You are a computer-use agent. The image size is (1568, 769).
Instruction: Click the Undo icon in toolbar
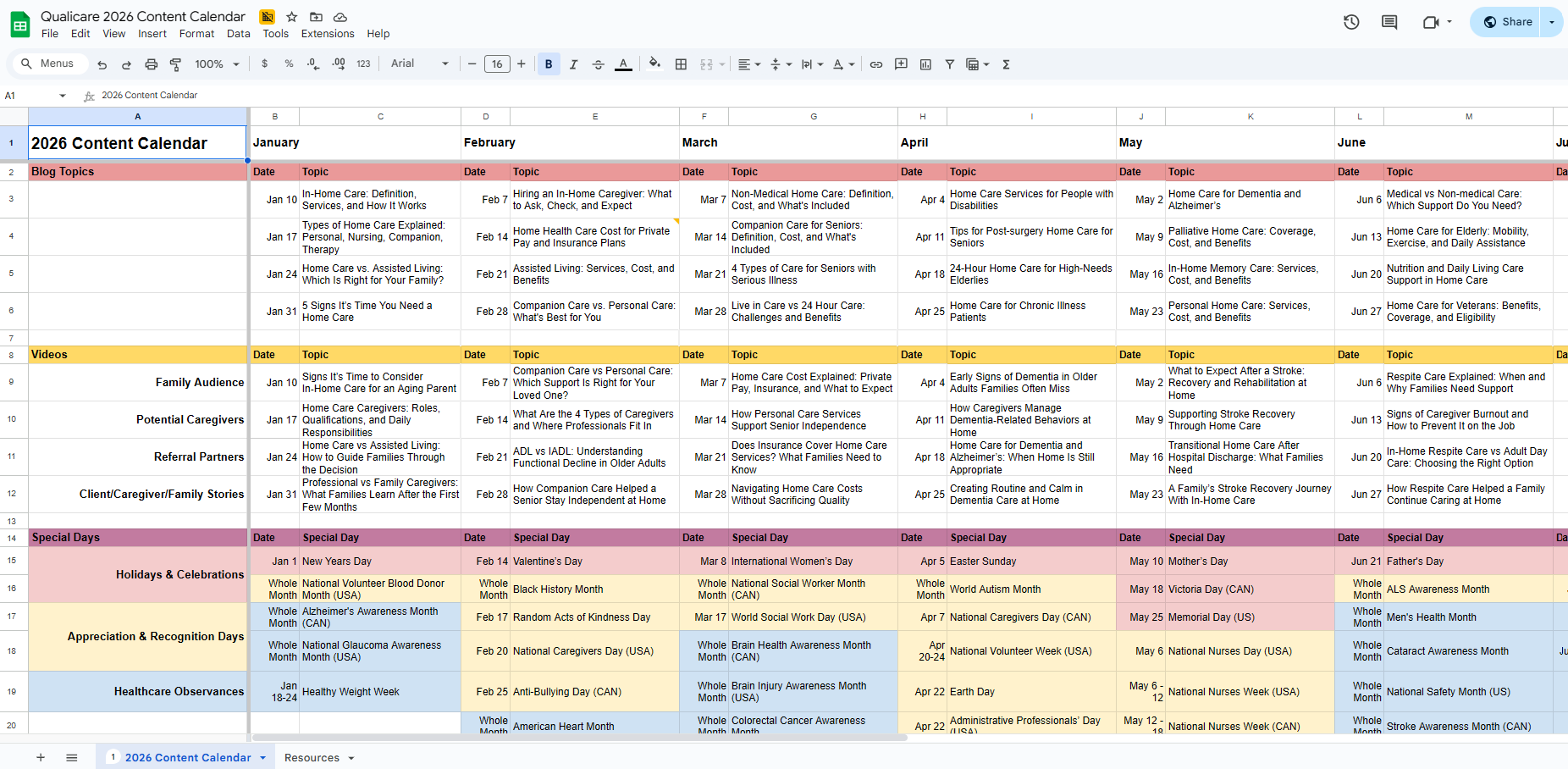pos(102,64)
